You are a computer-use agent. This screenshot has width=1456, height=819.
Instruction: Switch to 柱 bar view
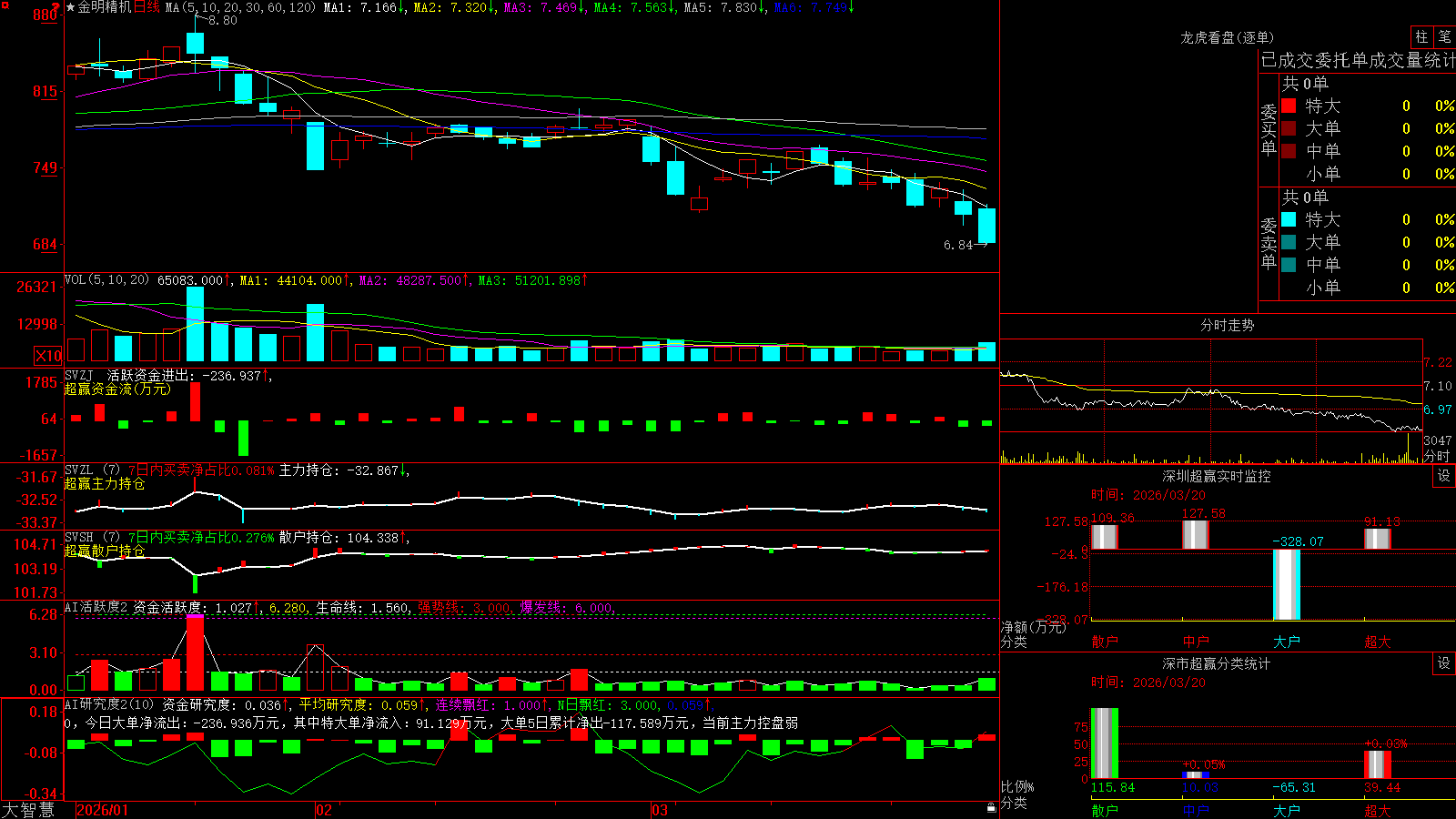pyautogui.click(x=1421, y=36)
